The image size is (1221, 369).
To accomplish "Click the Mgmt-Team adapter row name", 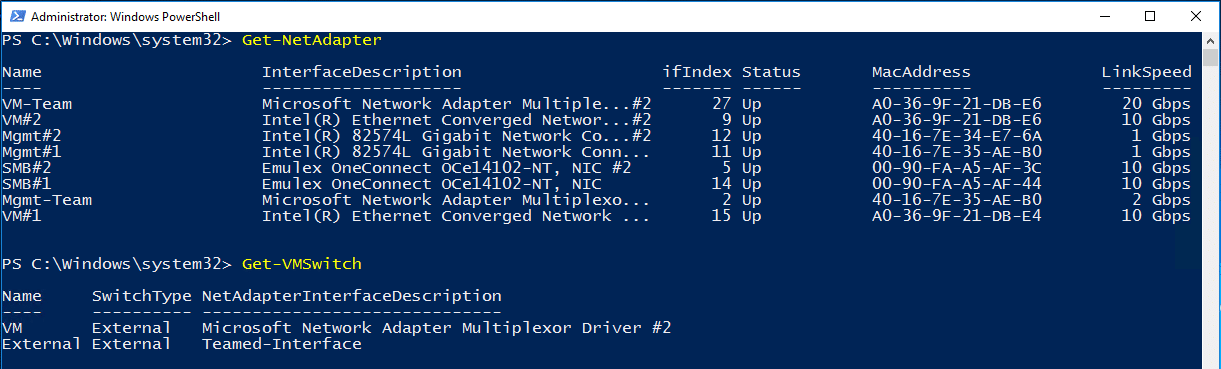I will coord(47,200).
